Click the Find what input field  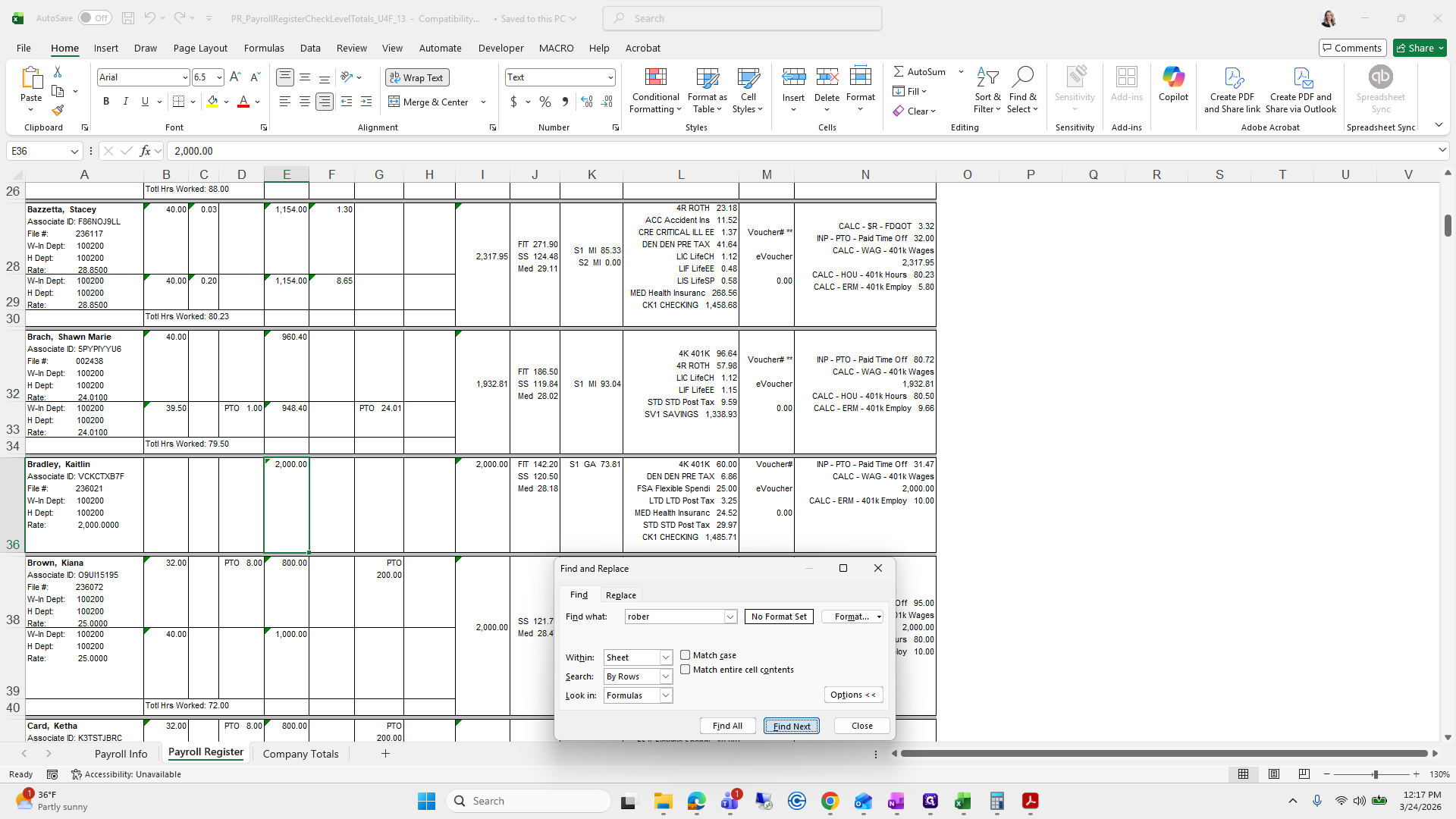pos(674,617)
